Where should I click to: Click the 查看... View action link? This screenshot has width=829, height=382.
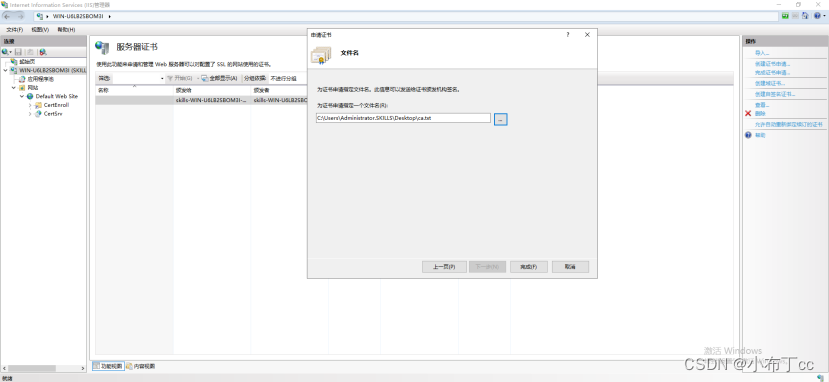(762, 105)
